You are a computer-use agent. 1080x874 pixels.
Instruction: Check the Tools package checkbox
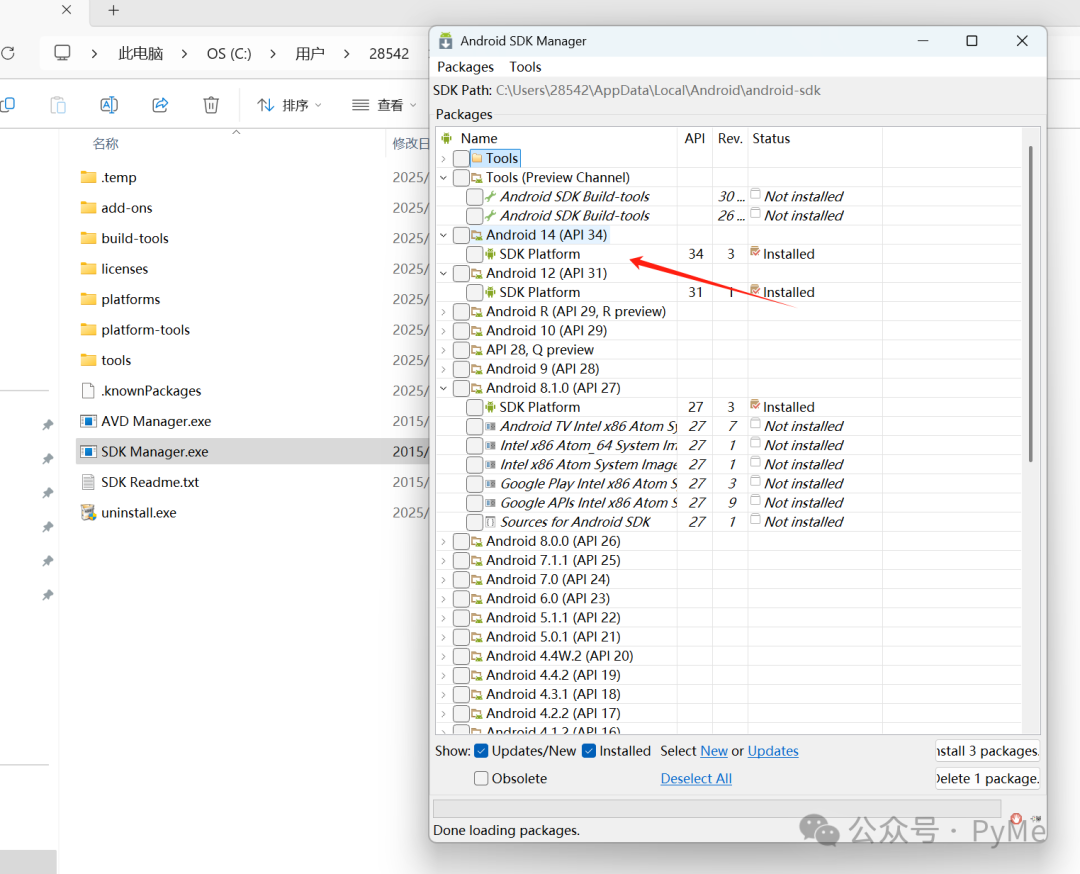(461, 158)
